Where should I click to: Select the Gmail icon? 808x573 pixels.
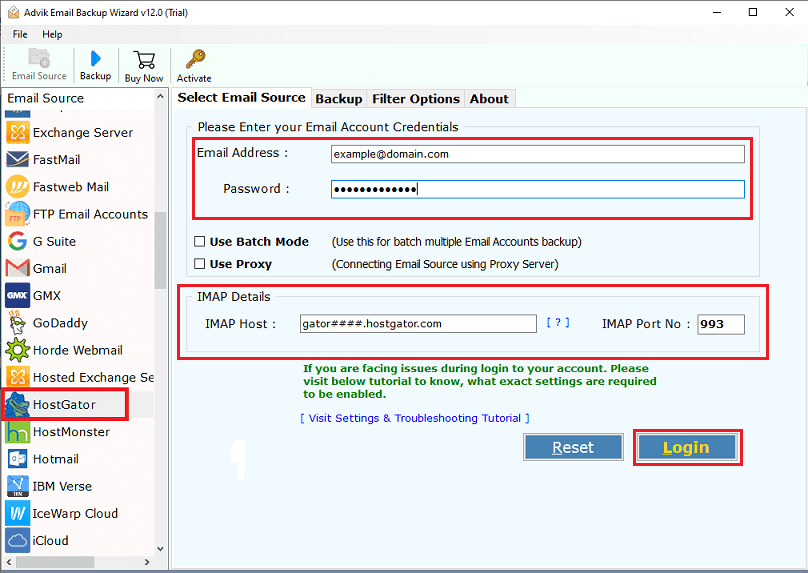tap(18, 268)
